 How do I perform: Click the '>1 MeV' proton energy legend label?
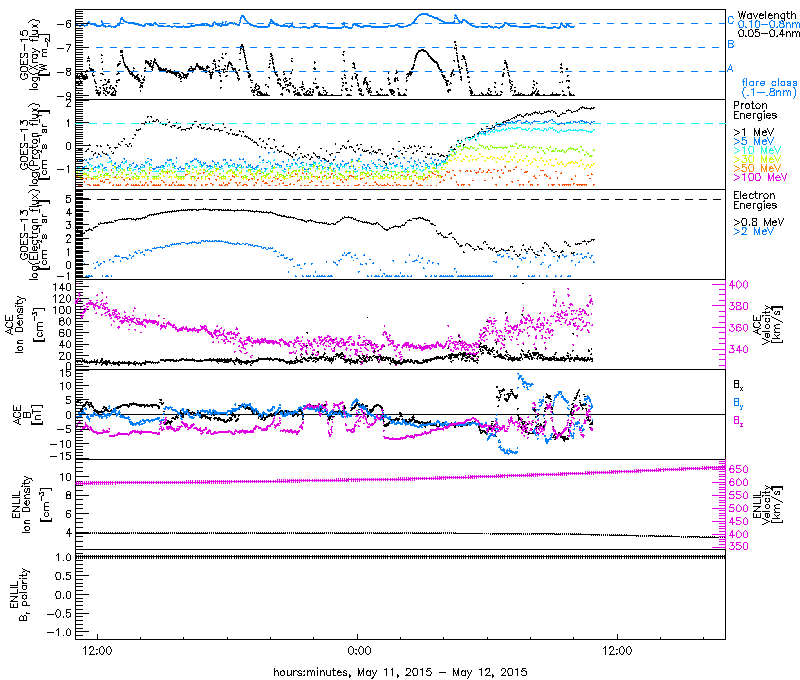pos(753,132)
